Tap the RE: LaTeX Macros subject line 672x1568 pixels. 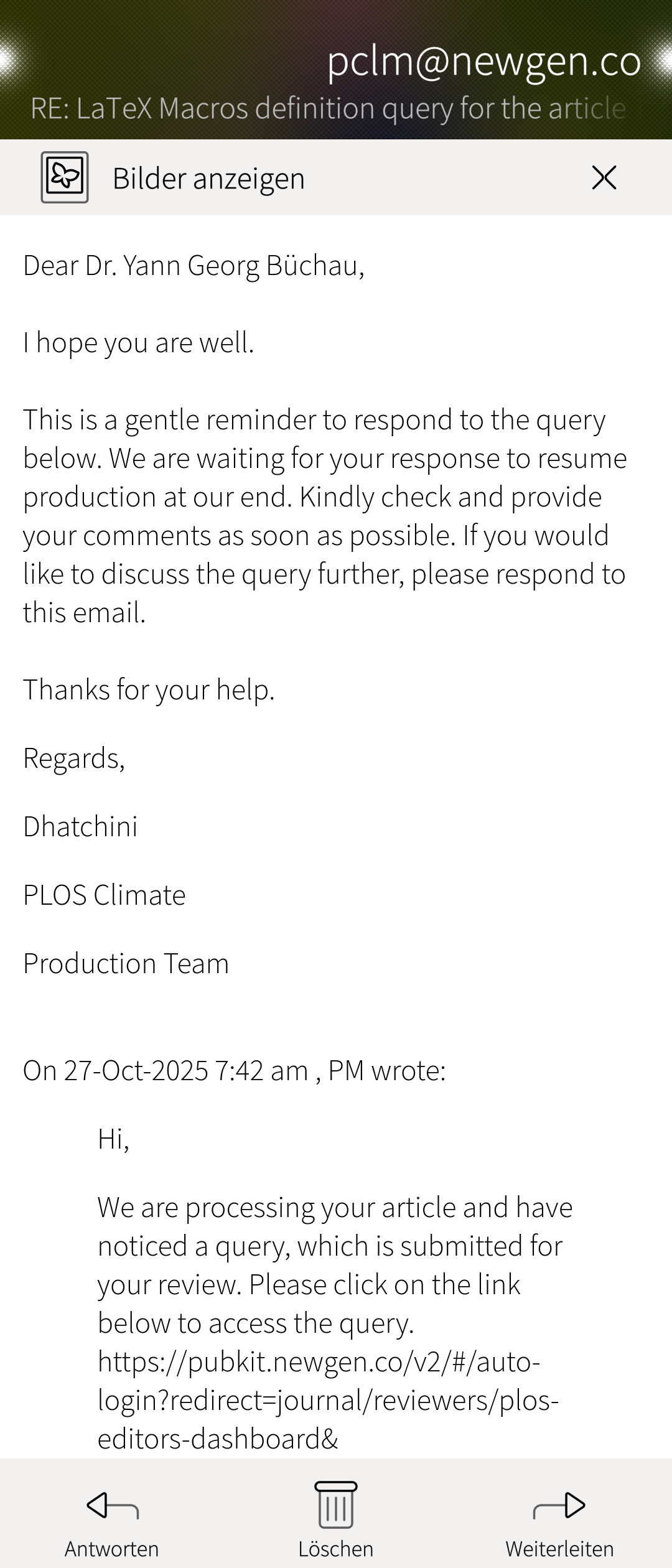[328, 108]
